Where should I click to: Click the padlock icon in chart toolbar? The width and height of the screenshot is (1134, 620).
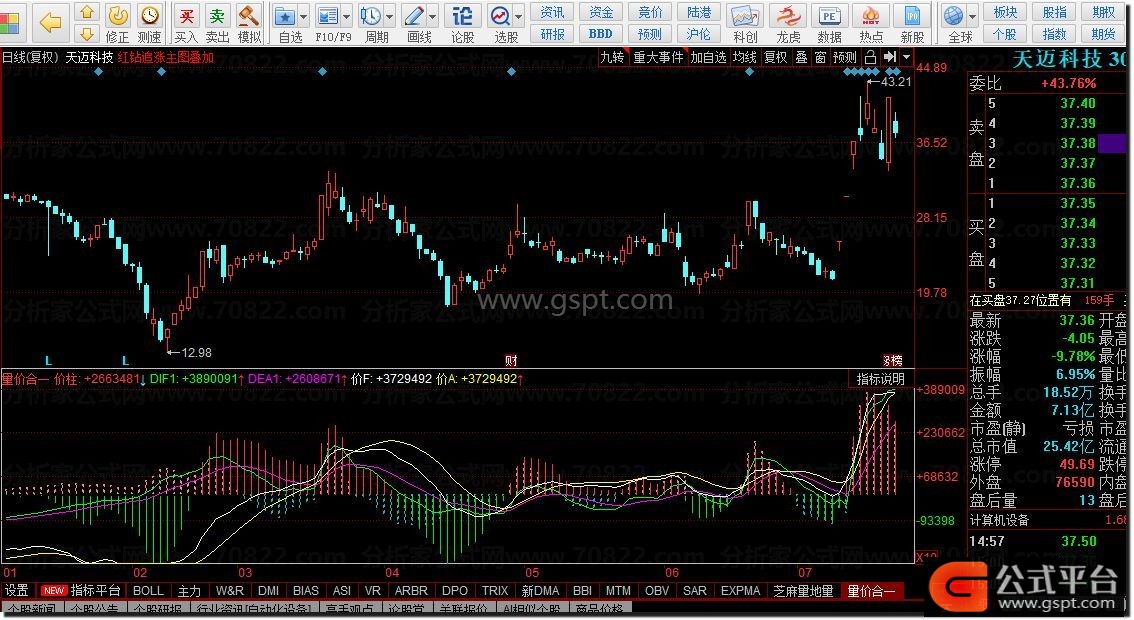coord(871,57)
